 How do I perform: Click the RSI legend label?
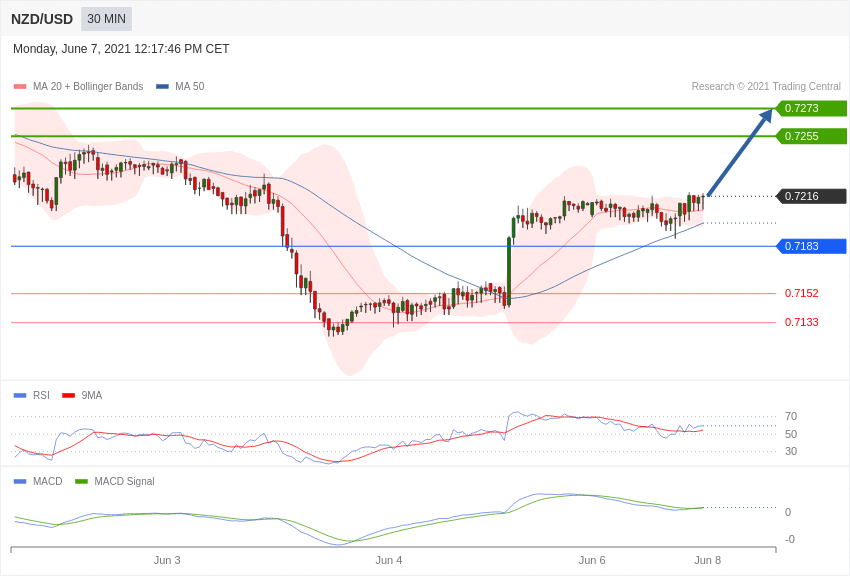click(x=41, y=396)
